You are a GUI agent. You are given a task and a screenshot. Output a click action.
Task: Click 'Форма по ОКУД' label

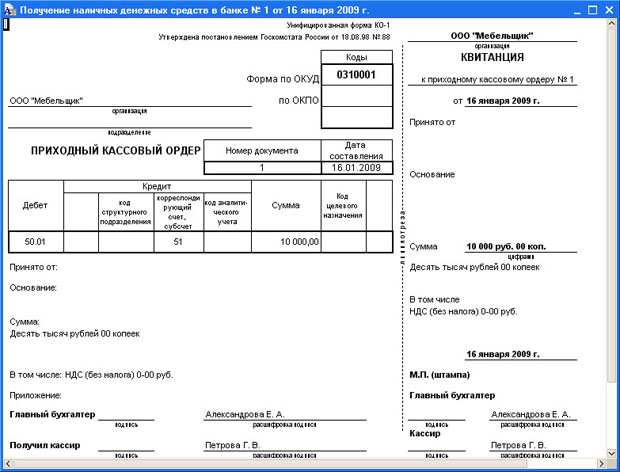[283, 79]
